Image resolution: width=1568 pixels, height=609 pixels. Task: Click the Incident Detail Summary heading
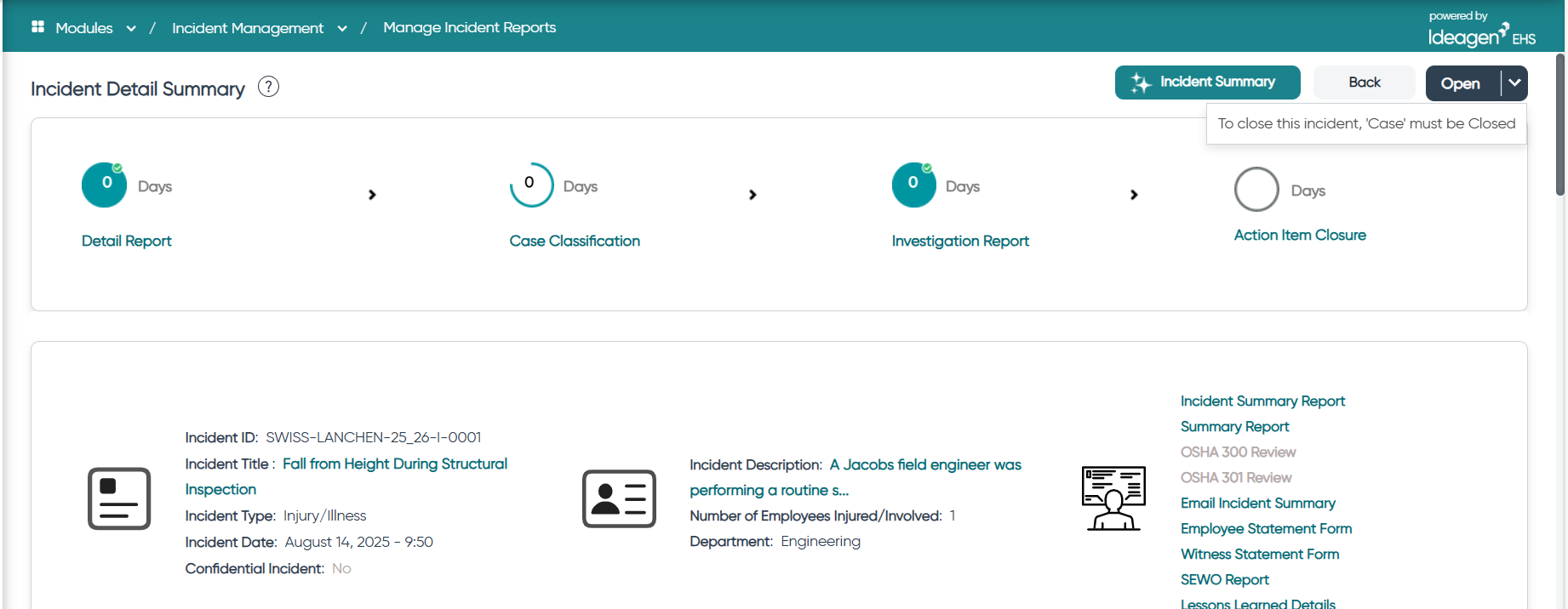click(138, 88)
